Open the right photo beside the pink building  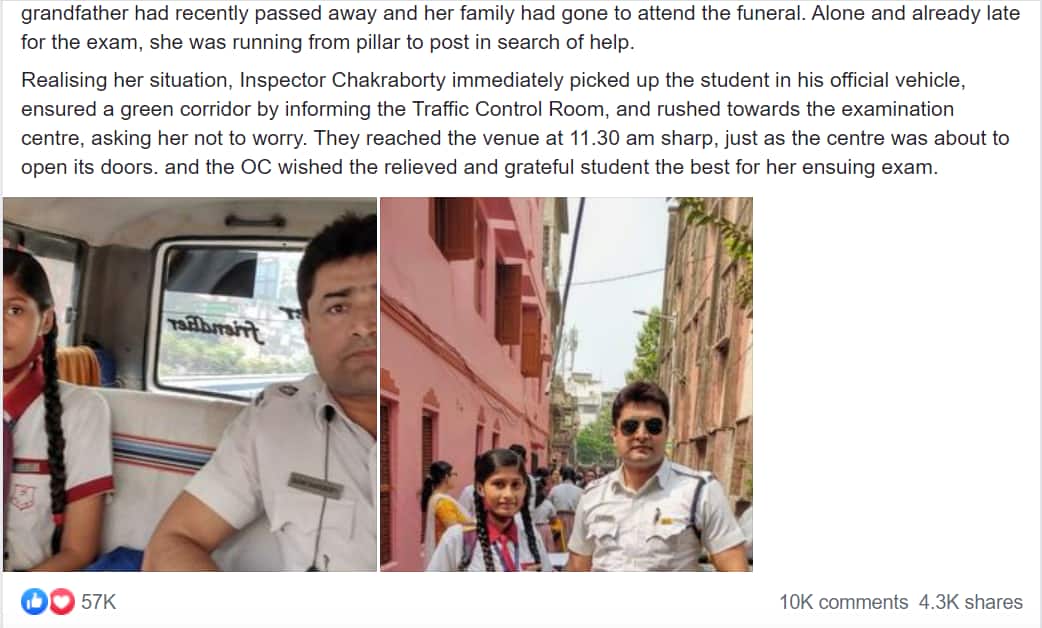(x=566, y=384)
